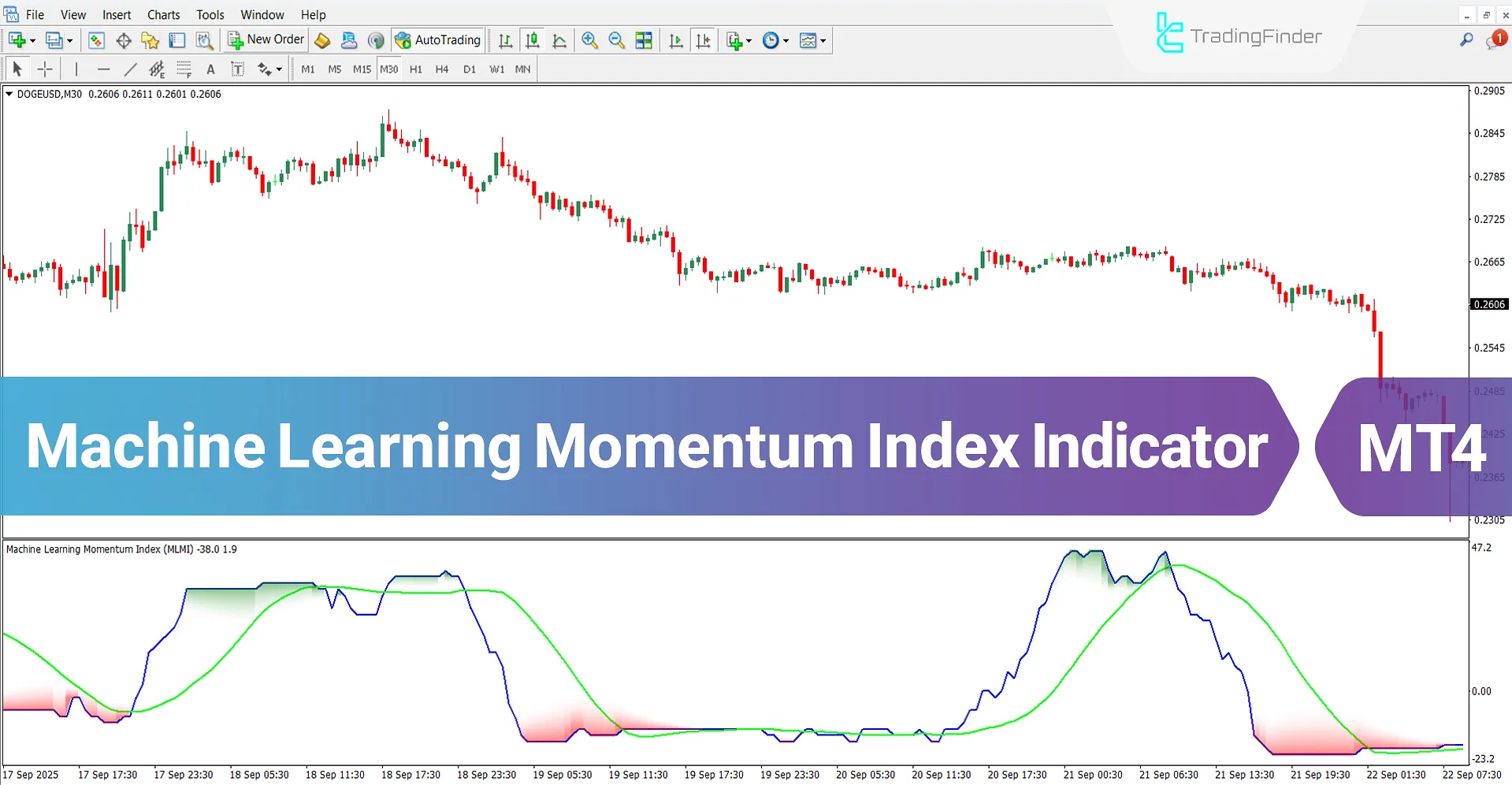
Task: Expand the arrow objects dropdown
Action: click(x=269, y=69)
